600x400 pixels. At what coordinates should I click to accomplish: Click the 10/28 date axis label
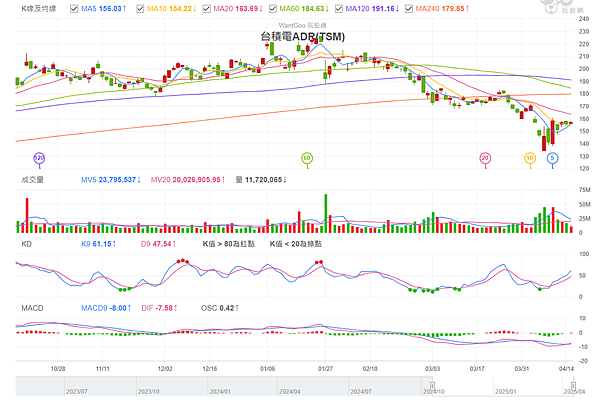(x=58, y=369)
